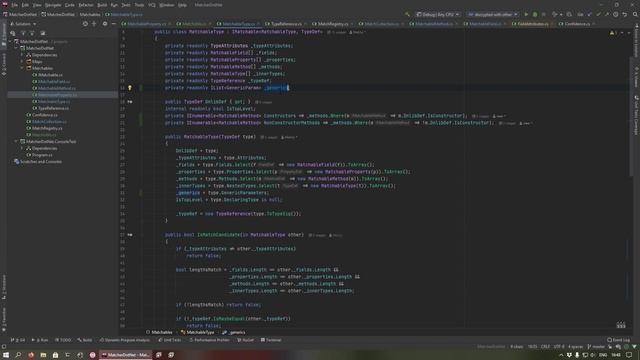This screenshot has width=640, height=360.
Task: Open the View menu
Action: [37, 5]
